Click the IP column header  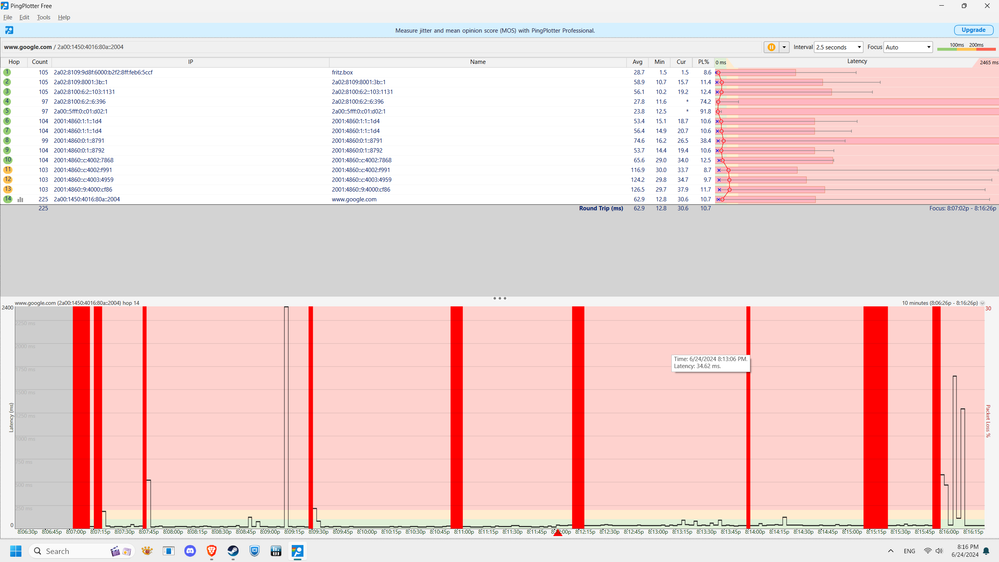[x=190, y=62]
